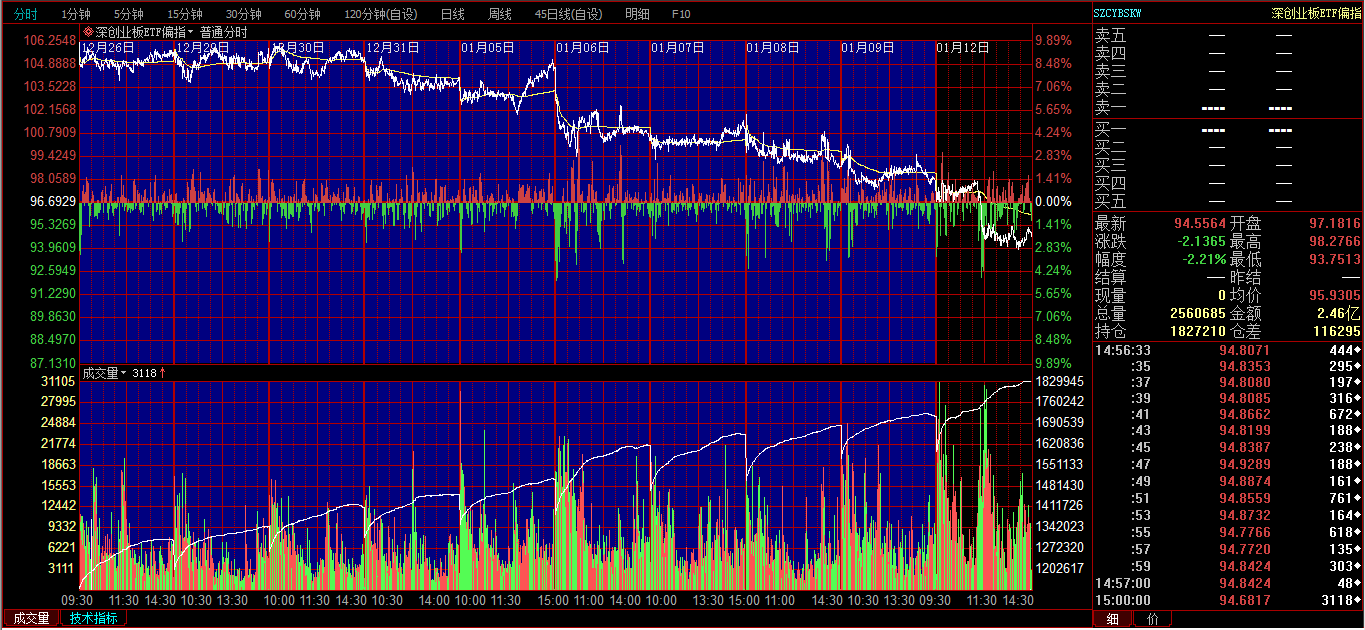This screenshot has width=1365, height=630.
Task: Expand the 成交量 indicator dropdown
Action: (x=123, y=373)
